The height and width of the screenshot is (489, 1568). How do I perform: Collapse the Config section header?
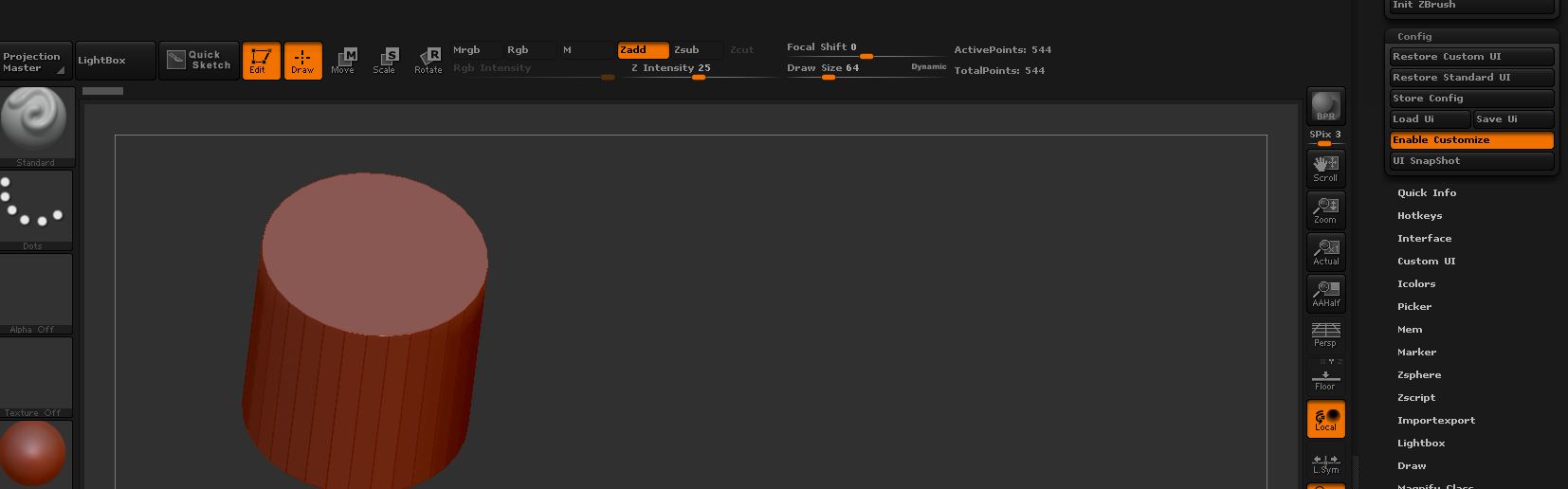tap(1414, 36)
